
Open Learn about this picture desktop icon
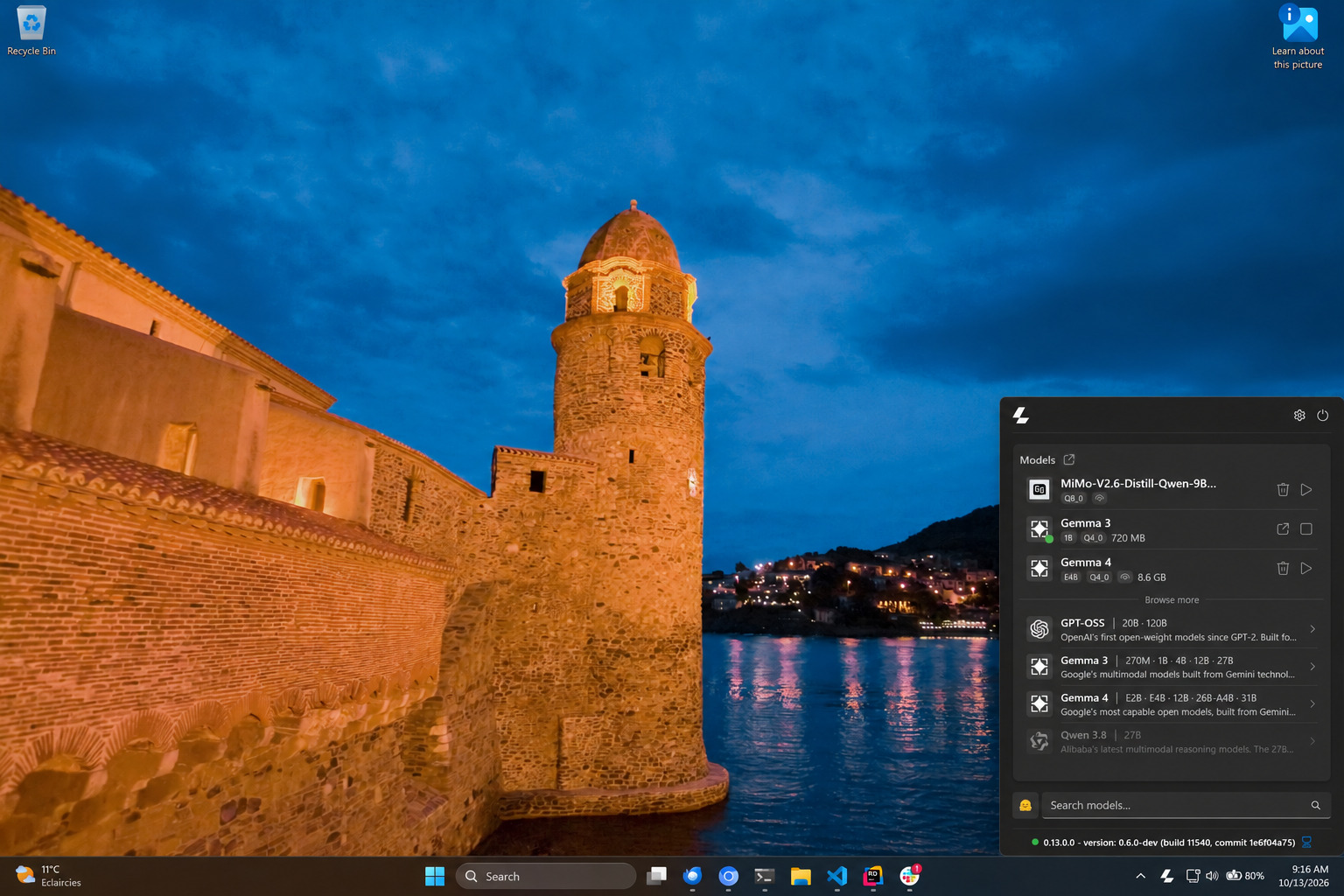pyautogui.click(x=1298, y=37)
